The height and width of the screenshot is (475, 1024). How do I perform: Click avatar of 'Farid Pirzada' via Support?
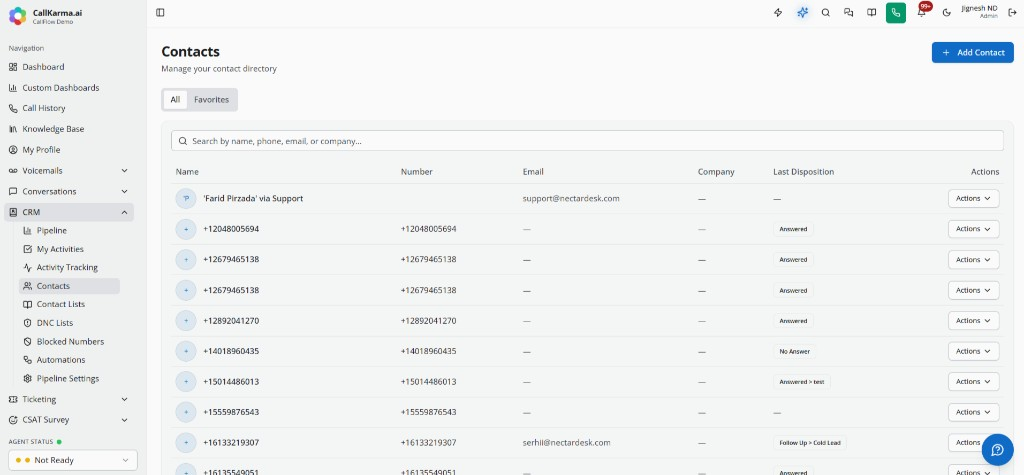(x=186, y=199)
